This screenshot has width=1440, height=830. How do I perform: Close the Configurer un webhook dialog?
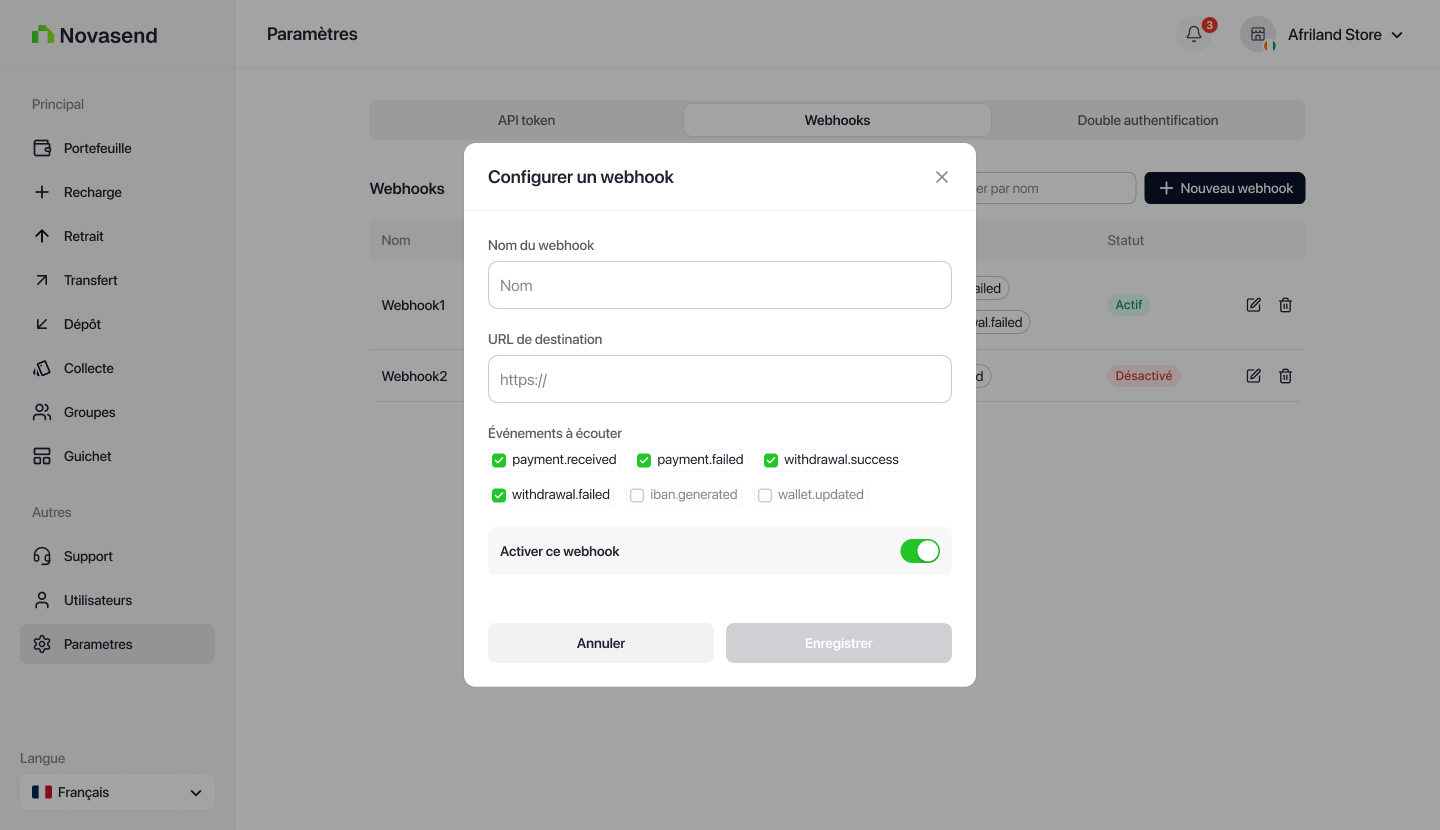pyautogui.click(x=941, y=177)
